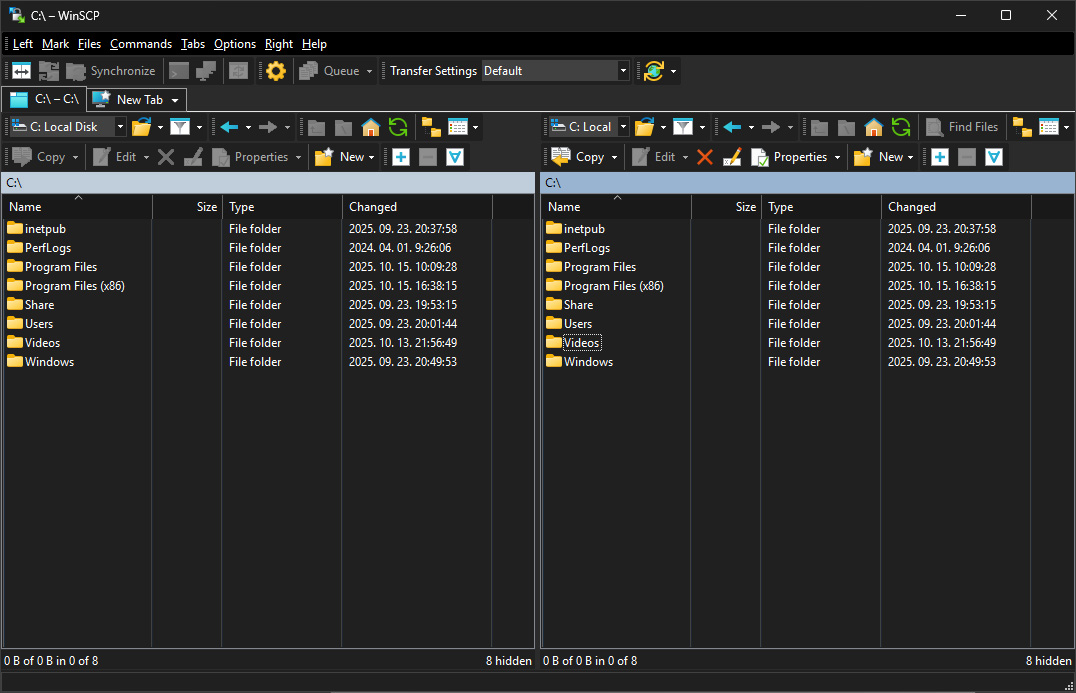Navigate back using left panel's blue arrow
This screenshot has width=1076, height=693.
pyautogui.click(x=229, y=127)
